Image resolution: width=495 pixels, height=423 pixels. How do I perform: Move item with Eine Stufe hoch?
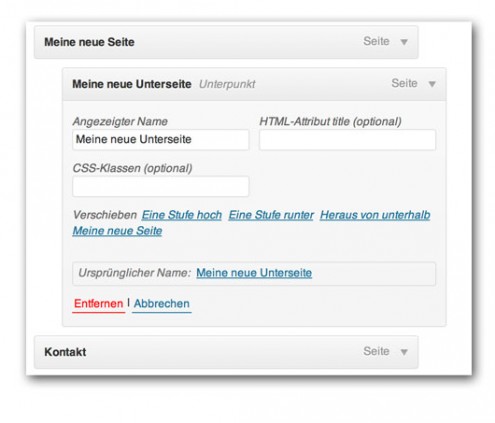click(182, 215)
